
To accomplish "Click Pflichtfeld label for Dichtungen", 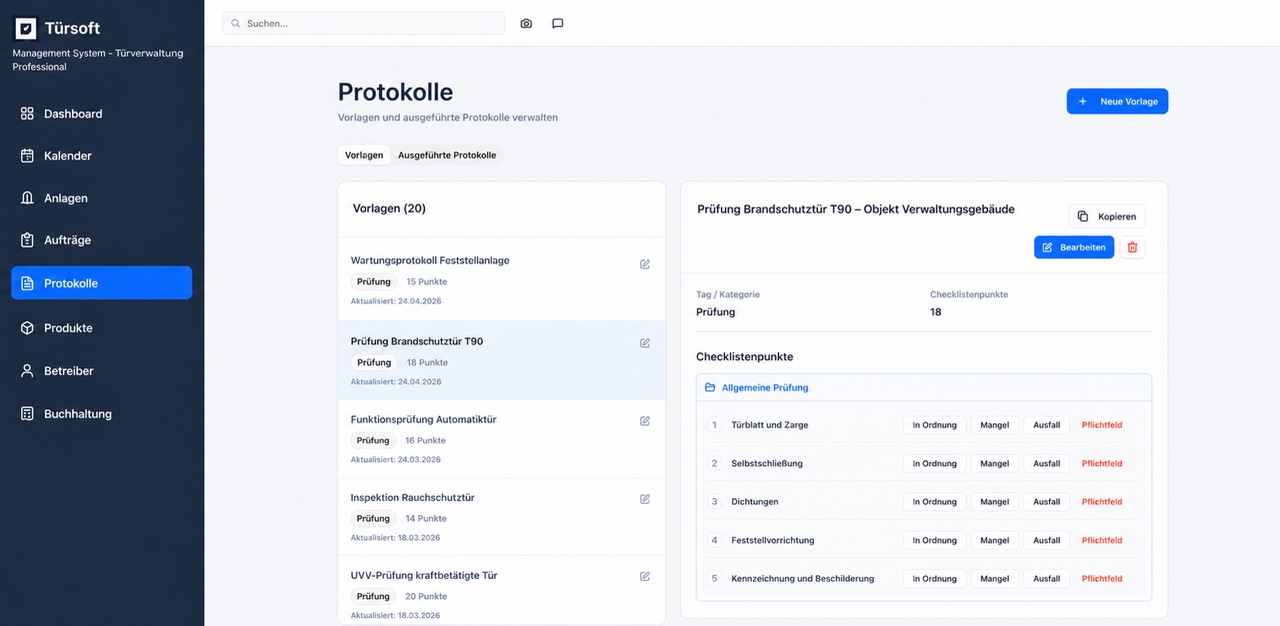I will click(1102, 502).
